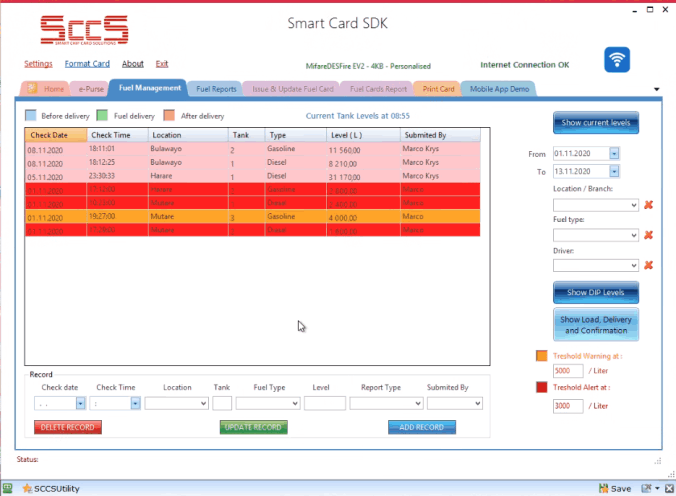Image resolution: width=676 pixels, height=496 pixels.
Task: Click the orange Treshold Warning color swatch
Action: coord(542,355)
